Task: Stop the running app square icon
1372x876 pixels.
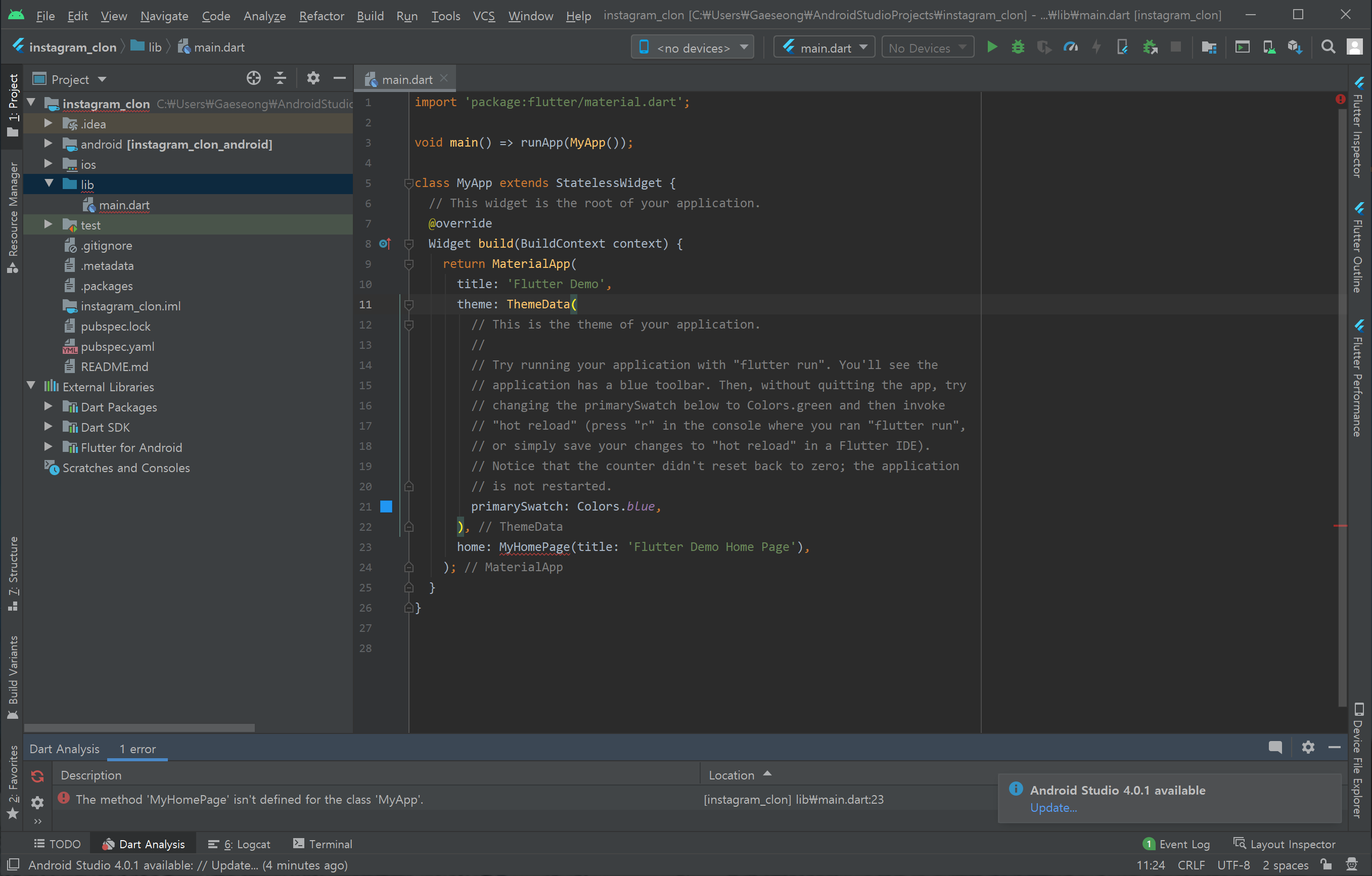Action: tap(1175, 48)
